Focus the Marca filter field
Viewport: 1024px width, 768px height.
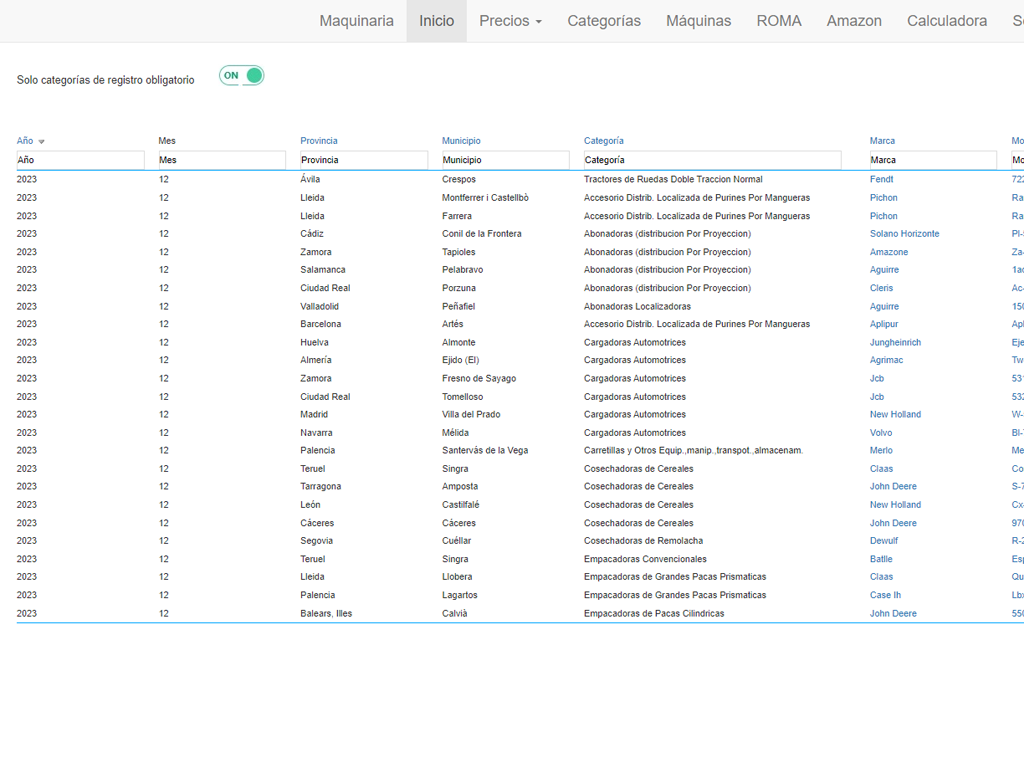point(933,160)
